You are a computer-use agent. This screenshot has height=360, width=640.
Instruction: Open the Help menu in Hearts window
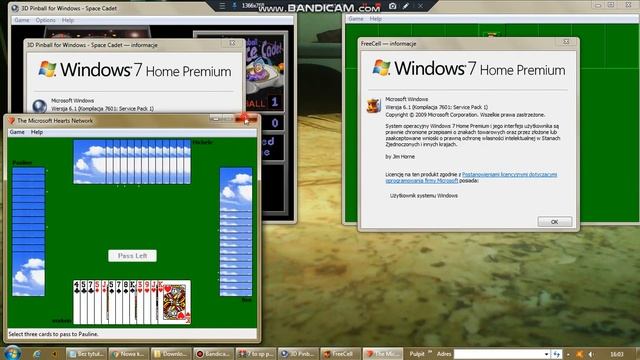[37, 132]
